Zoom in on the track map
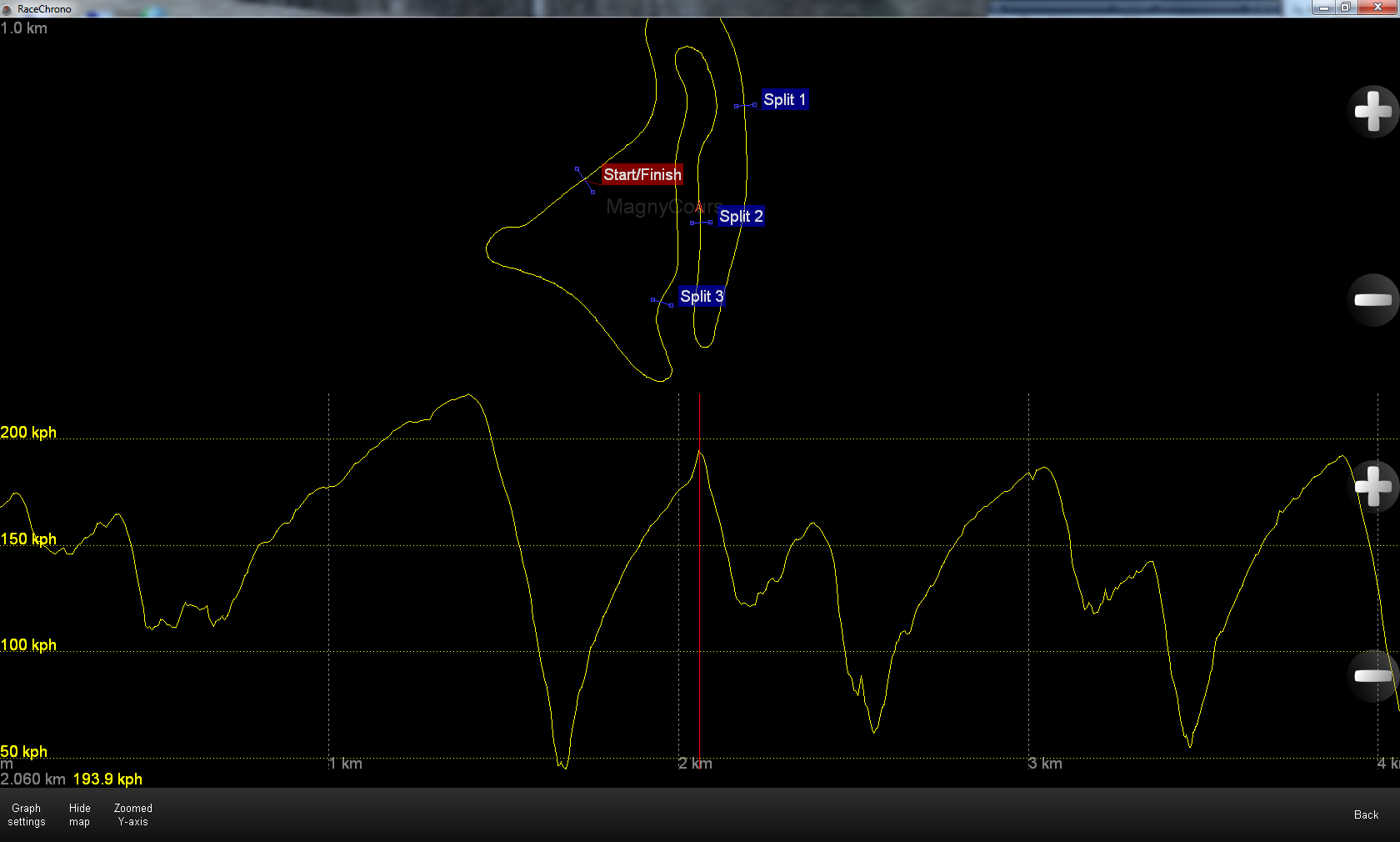 pos(1372,112)
